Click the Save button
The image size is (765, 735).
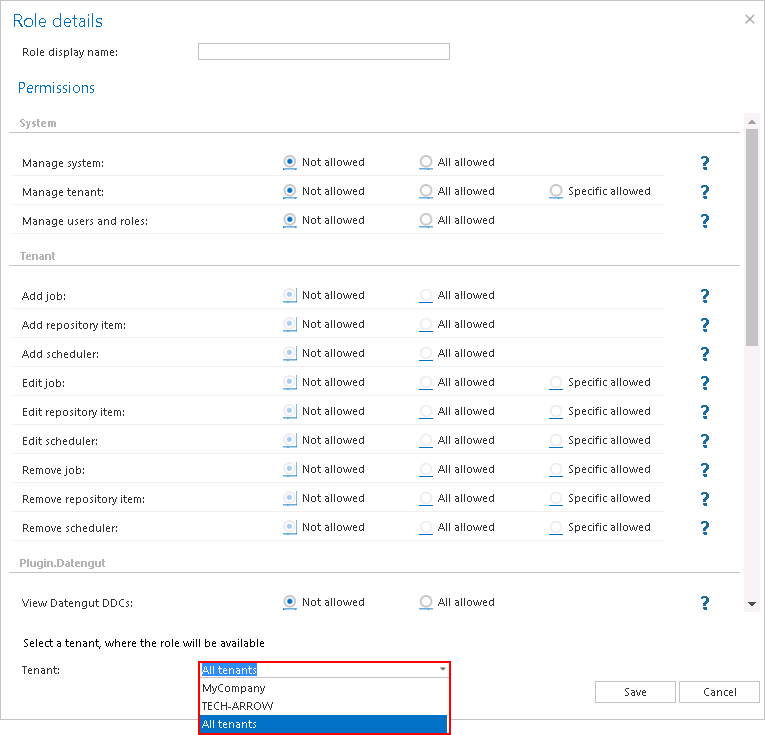tap(635, 692)
